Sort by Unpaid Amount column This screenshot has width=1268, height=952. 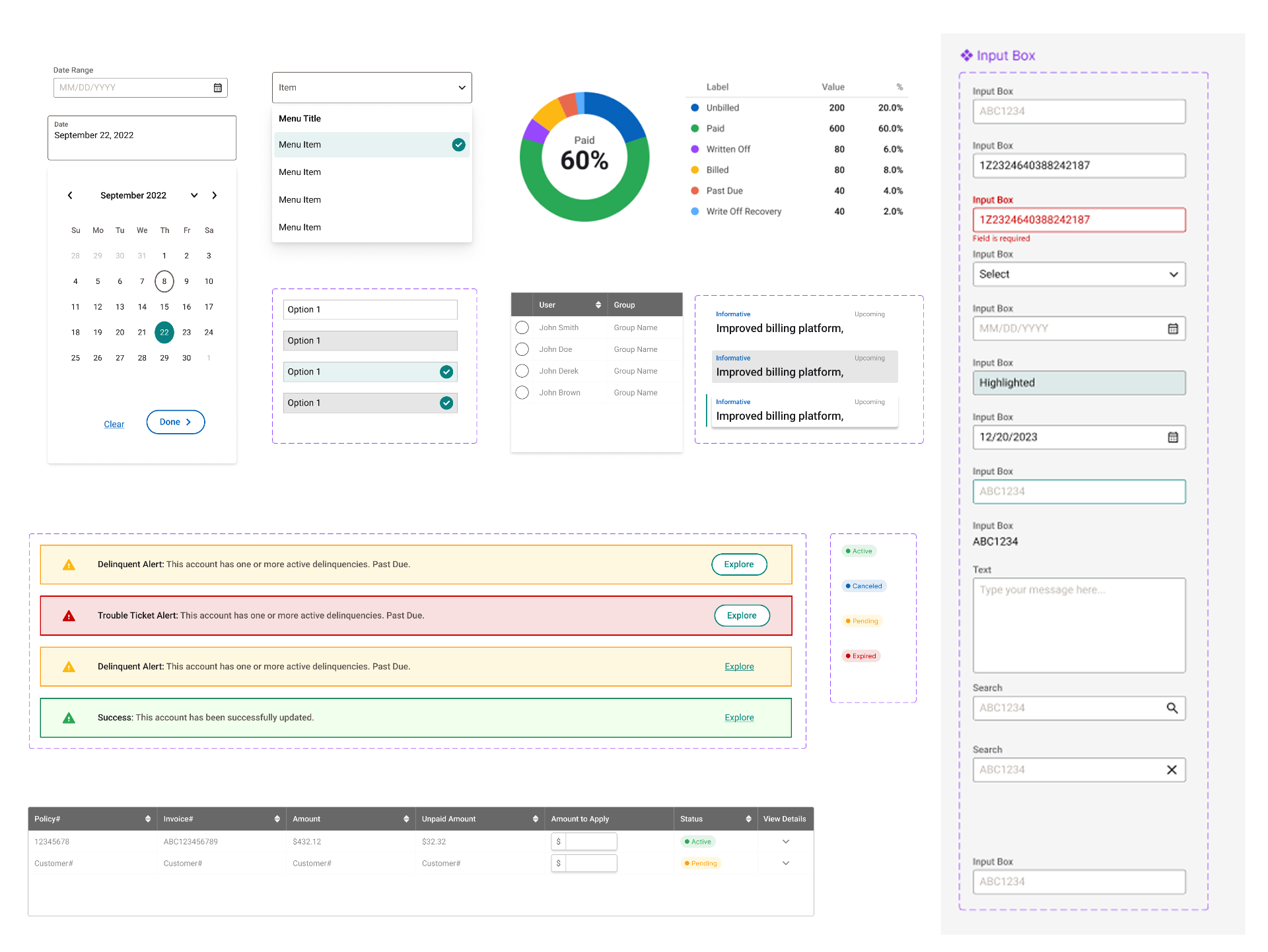(x=536, y=819)
